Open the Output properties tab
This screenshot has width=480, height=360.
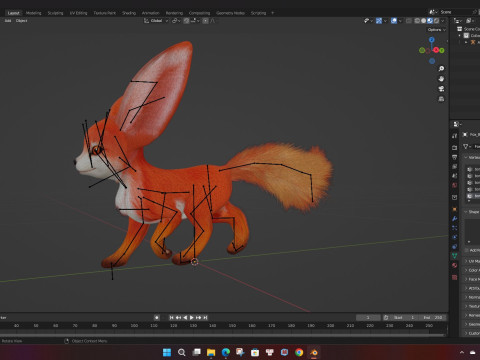(x=455, y=157)
